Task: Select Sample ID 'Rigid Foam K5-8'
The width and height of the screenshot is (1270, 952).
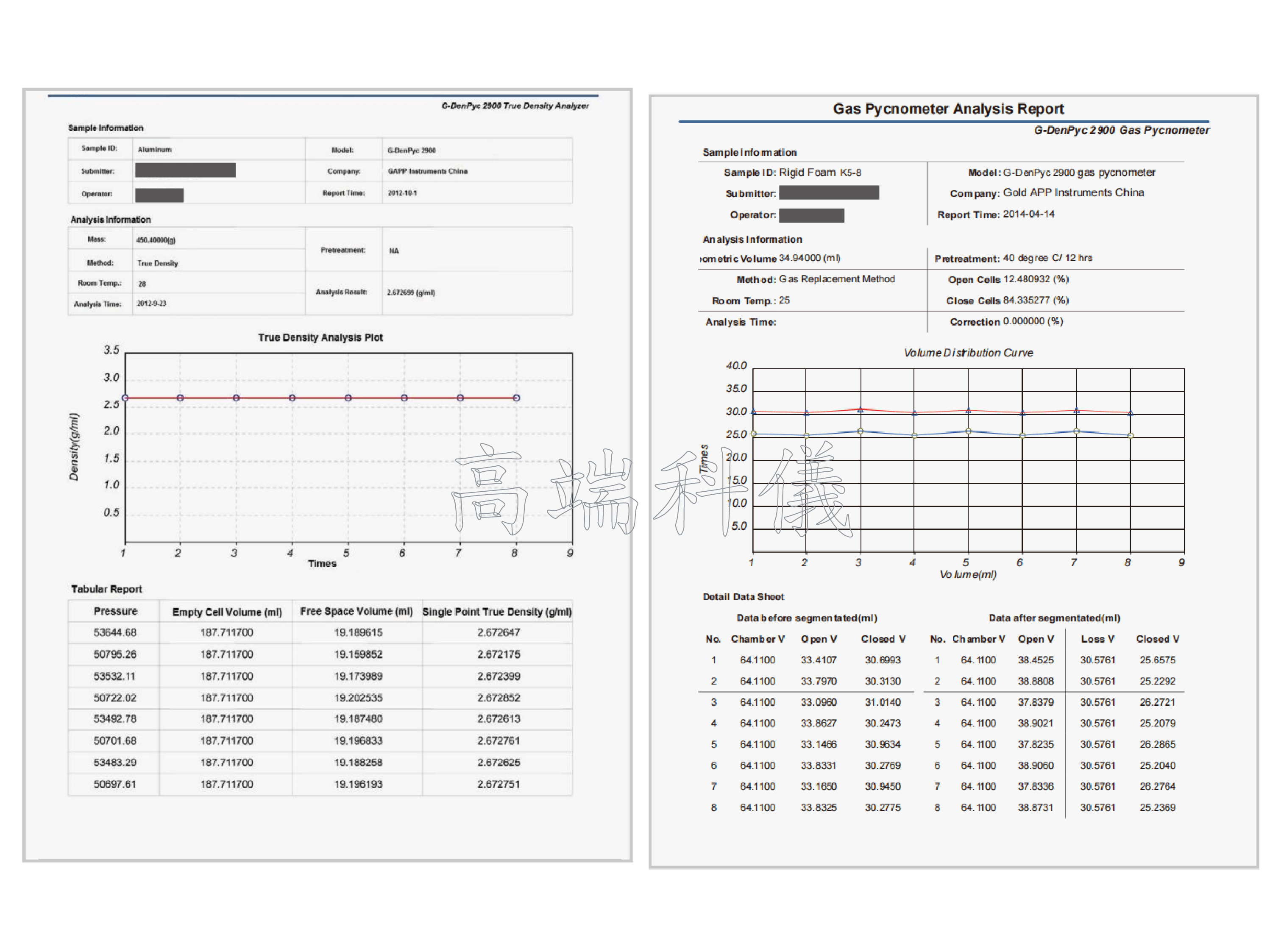Action: pyautogui.click(x=820, y=172)
